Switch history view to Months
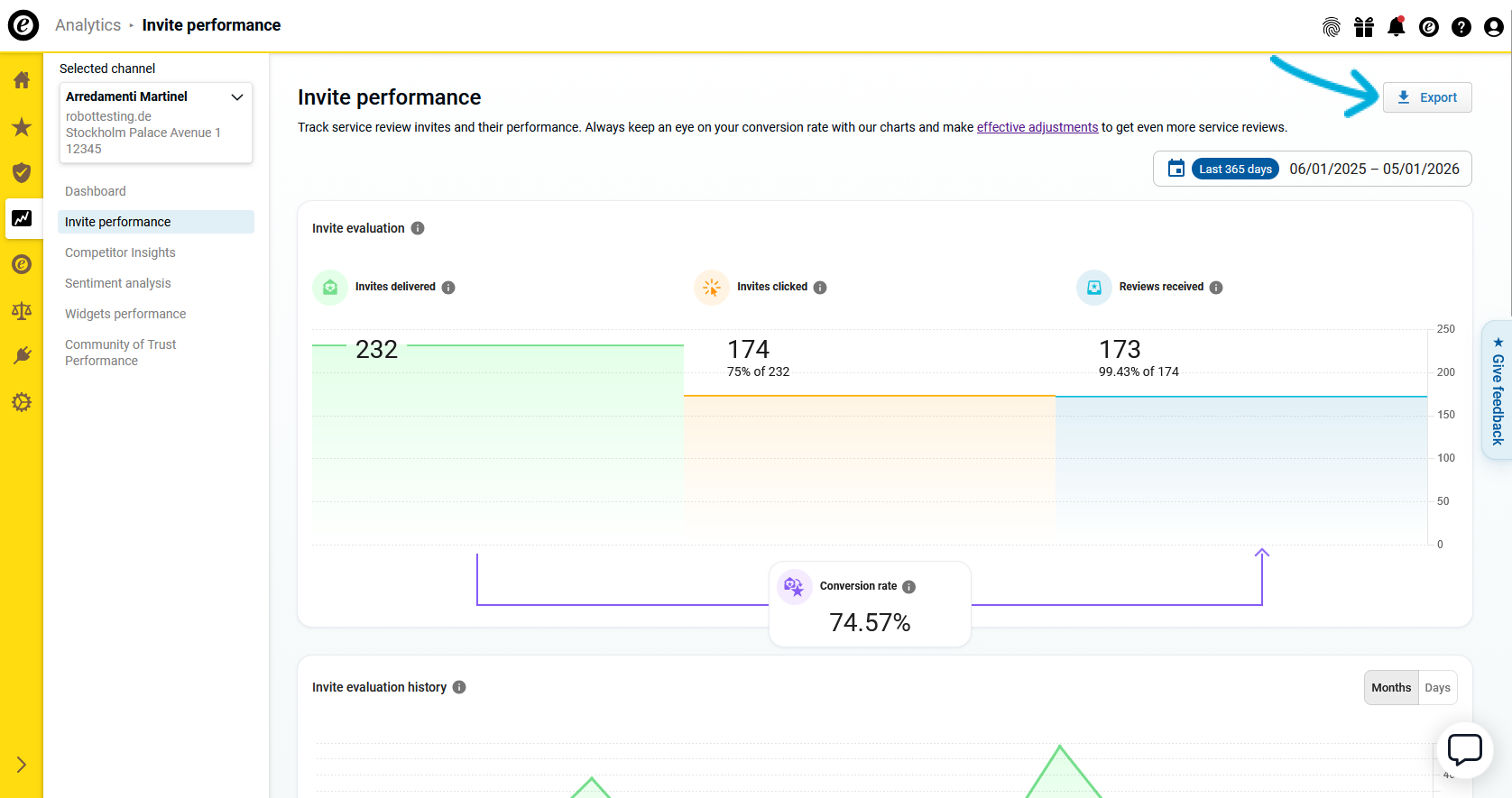This screenshot has height=798, width=1512. (x=1390, y=687)
